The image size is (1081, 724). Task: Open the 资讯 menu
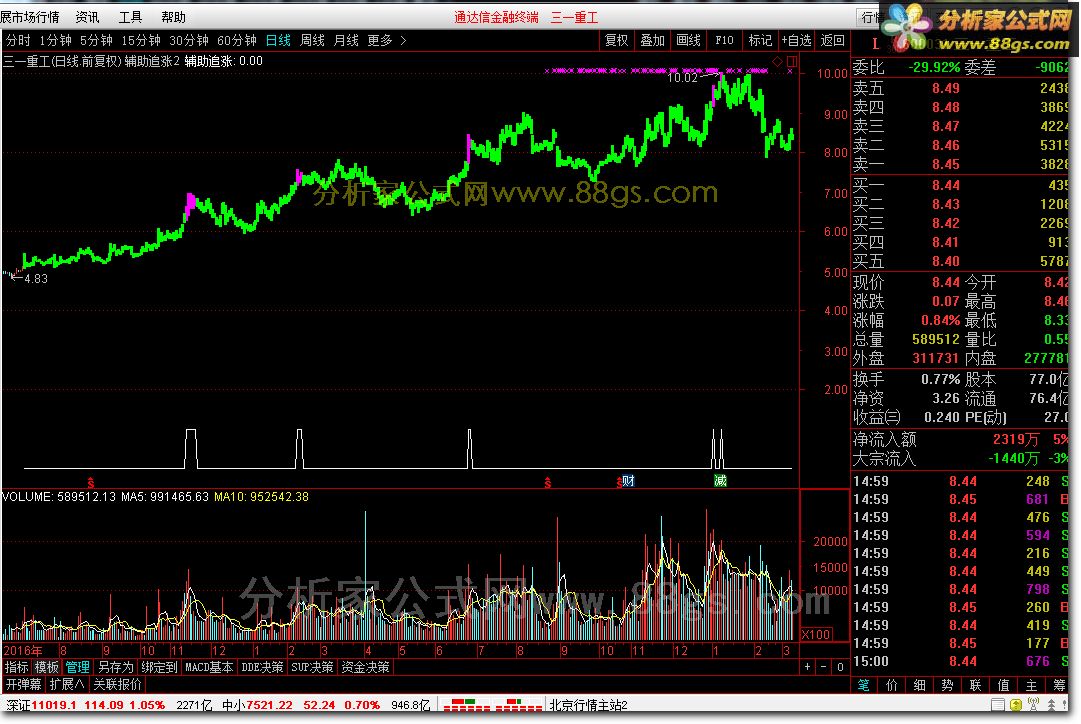(x=87, y=17)
